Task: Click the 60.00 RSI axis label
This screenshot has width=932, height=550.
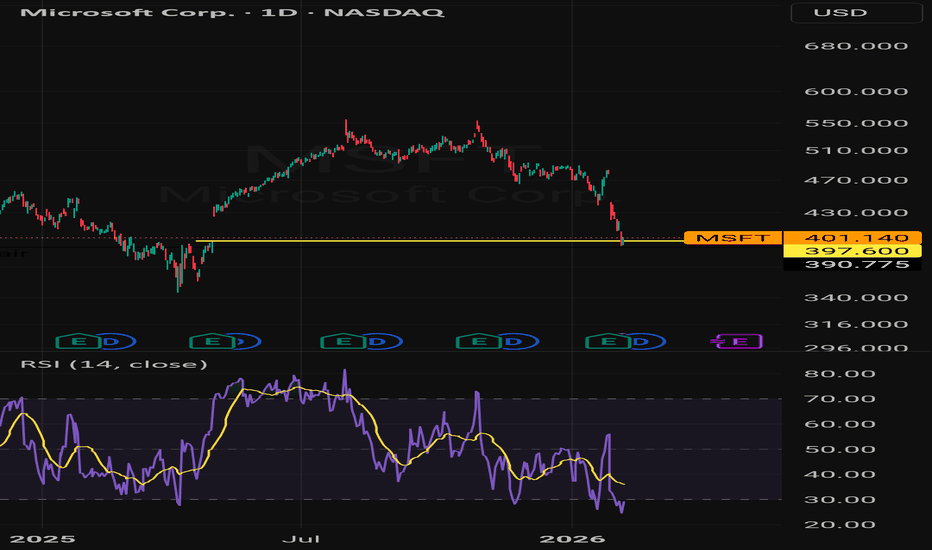Action: (x=840, y=424)
